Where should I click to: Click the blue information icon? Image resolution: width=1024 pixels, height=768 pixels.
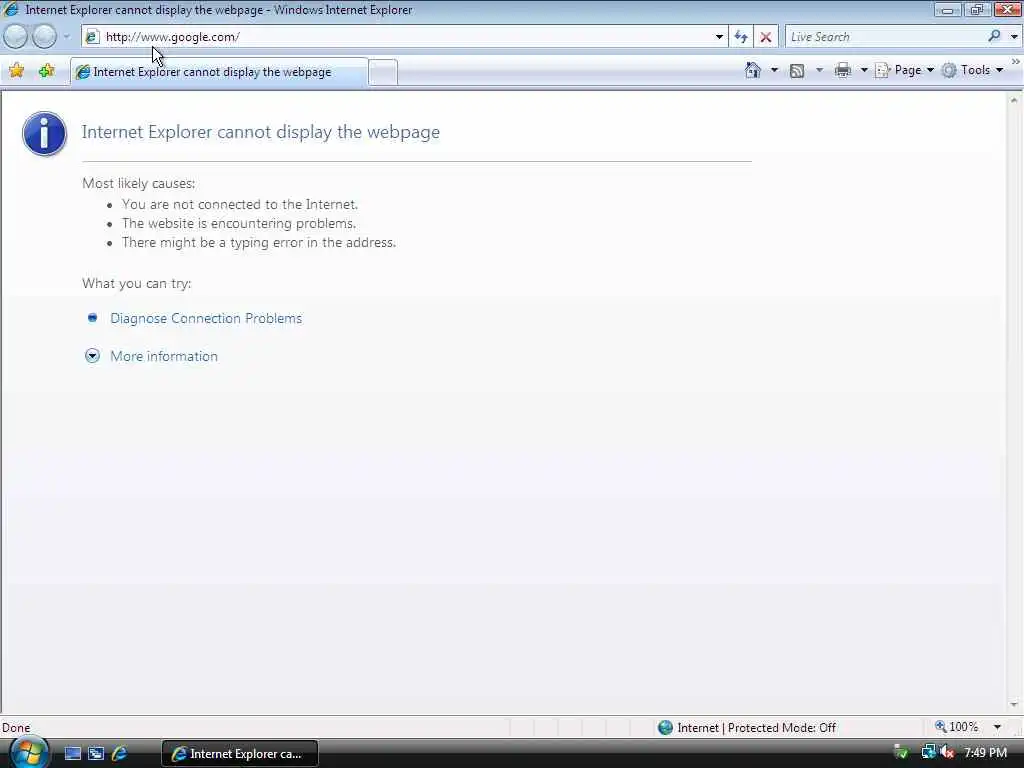[44, 133]
